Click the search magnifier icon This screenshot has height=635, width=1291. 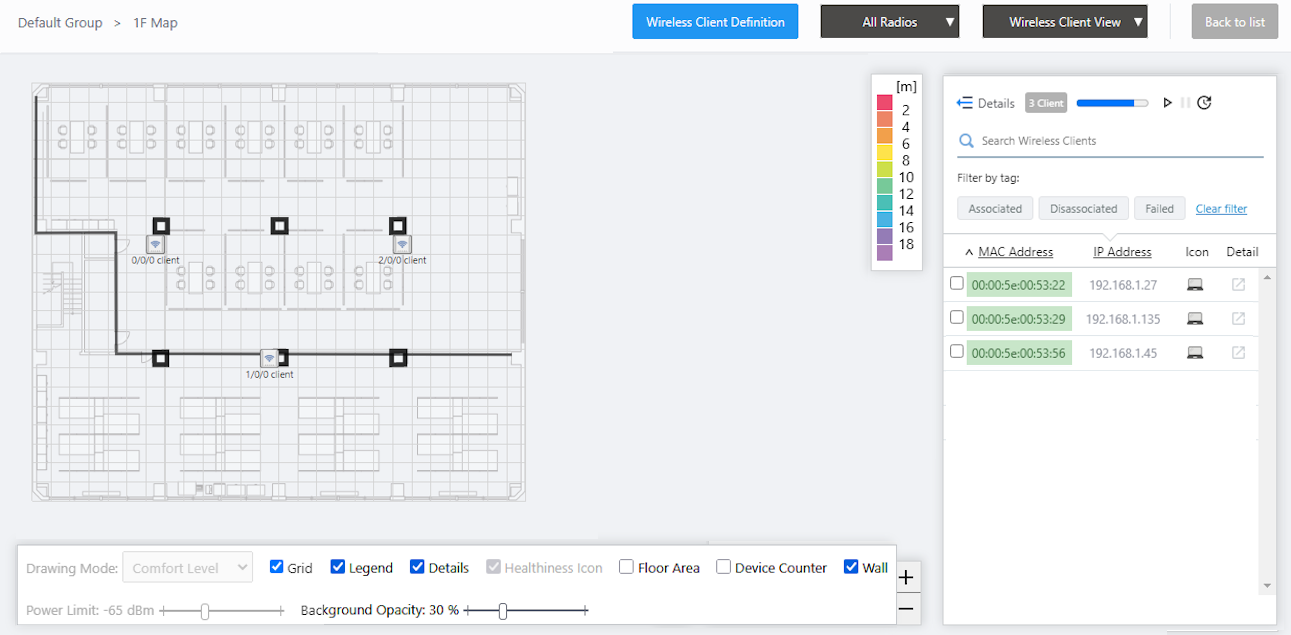pyautogui.click(x=966, y=141)
